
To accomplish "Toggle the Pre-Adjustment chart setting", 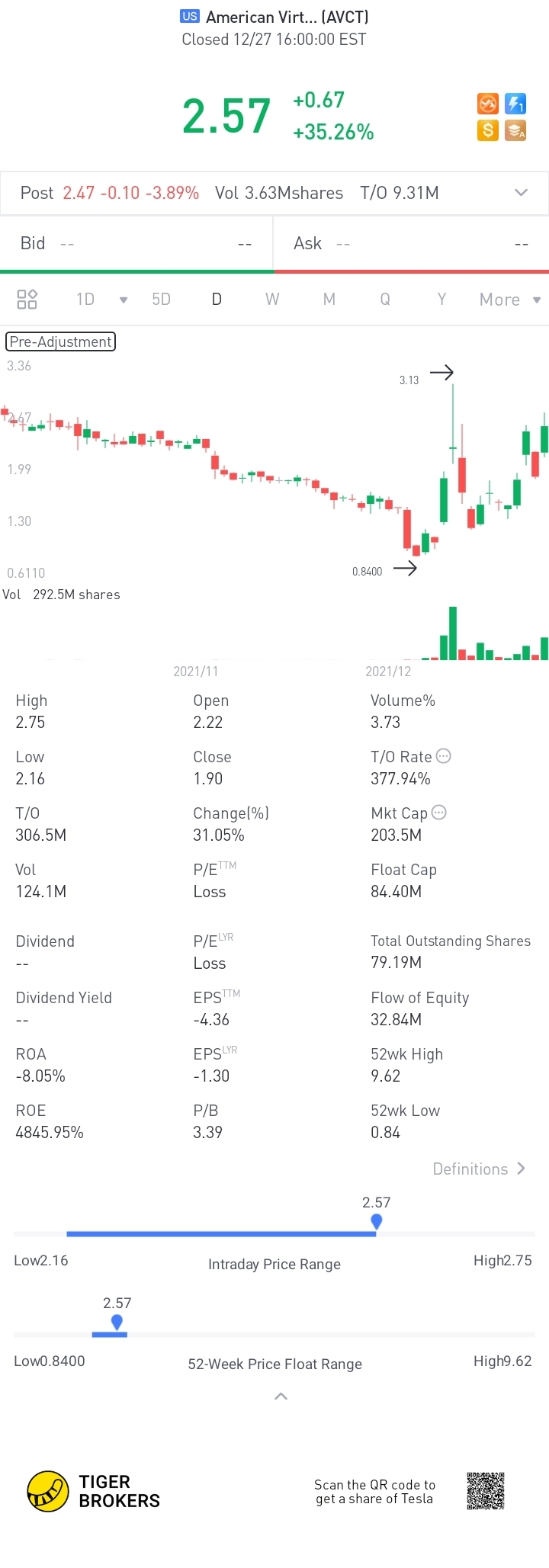I will [61, 341].
